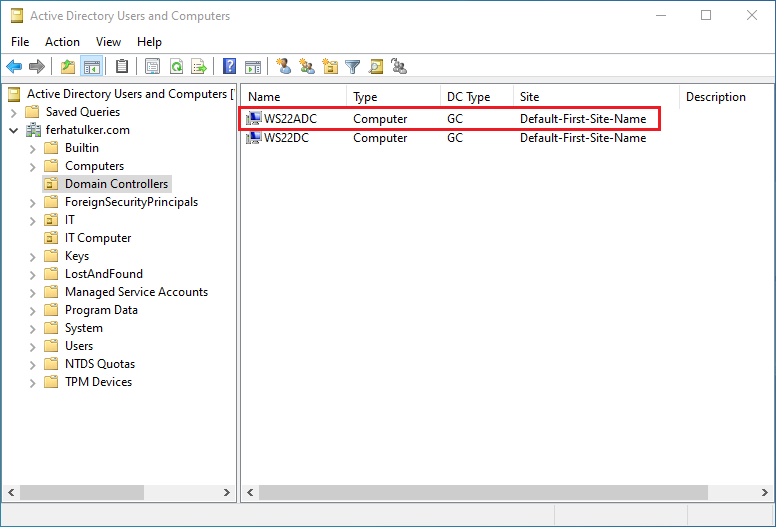Image resolution: width=776 pixels, height=527 pixels.
Task: Sort by the Site column header
Action: 596,97
